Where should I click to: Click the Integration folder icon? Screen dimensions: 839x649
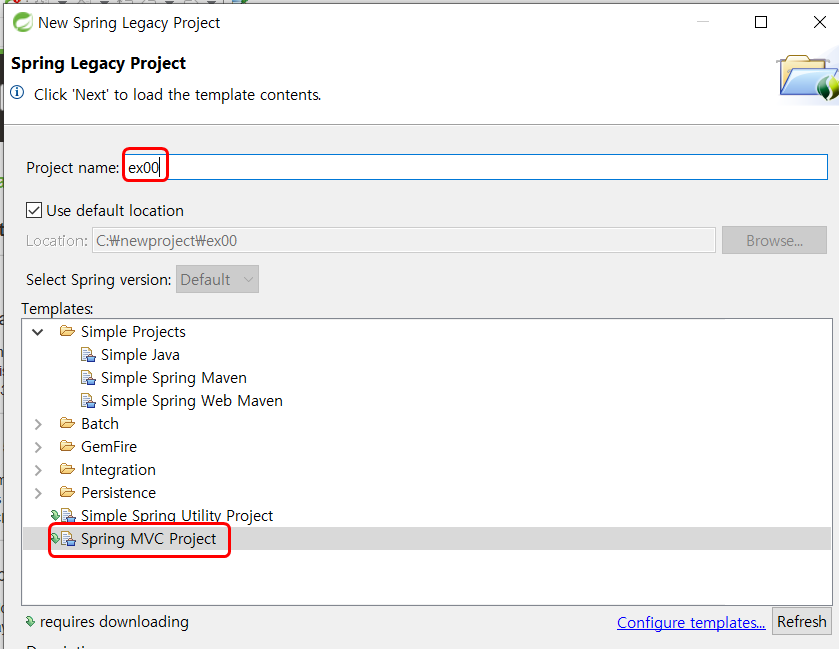point(67,469)
